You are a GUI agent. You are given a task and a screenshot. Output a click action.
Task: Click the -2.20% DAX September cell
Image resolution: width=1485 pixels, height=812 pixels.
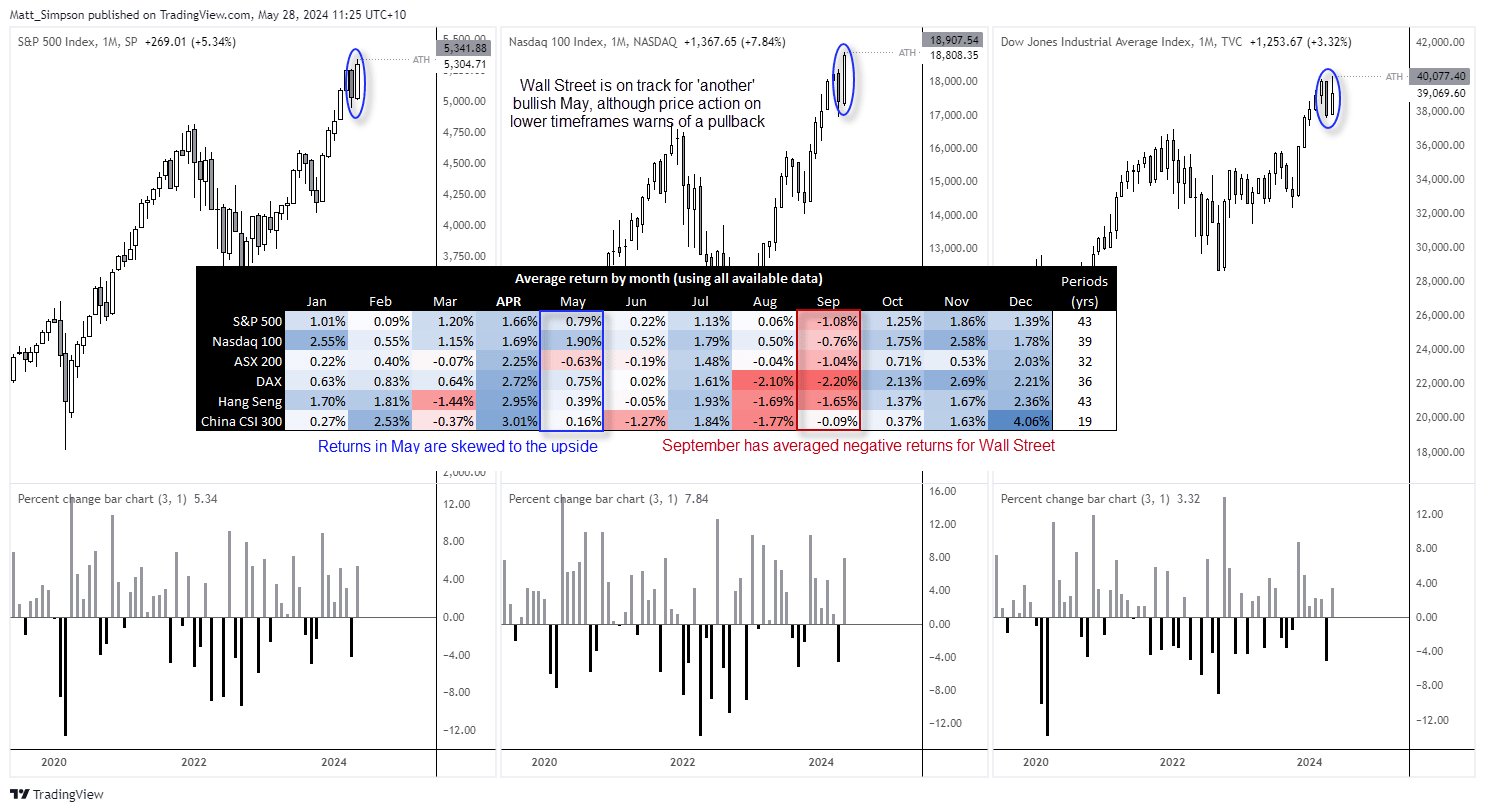(x=828, y=381)
